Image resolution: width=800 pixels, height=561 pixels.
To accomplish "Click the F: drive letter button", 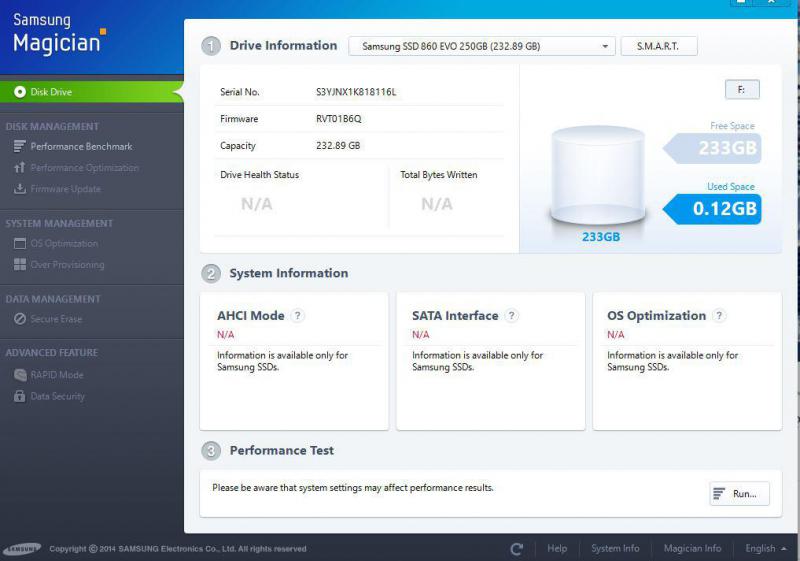I will pos(742,90).
